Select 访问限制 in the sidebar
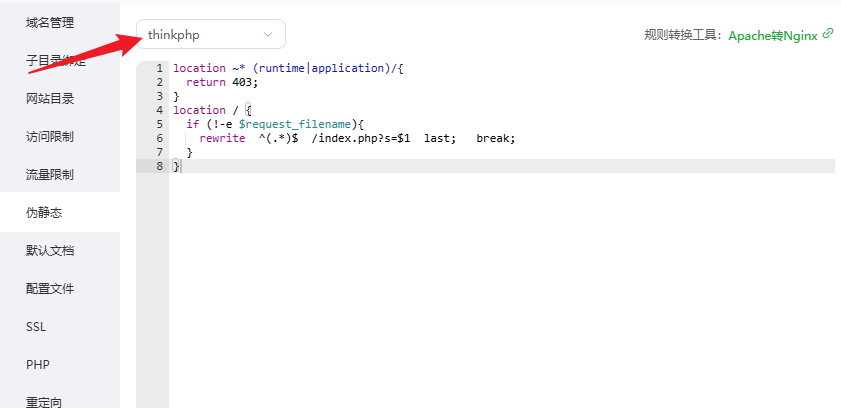Screen dimensions: 841x408 [49, 136]
